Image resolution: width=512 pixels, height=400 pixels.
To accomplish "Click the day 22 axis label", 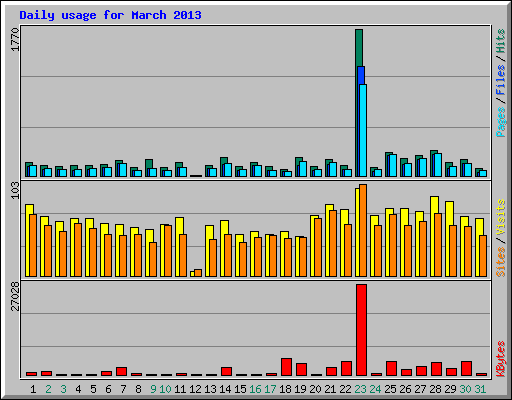I will pos(345,389).
